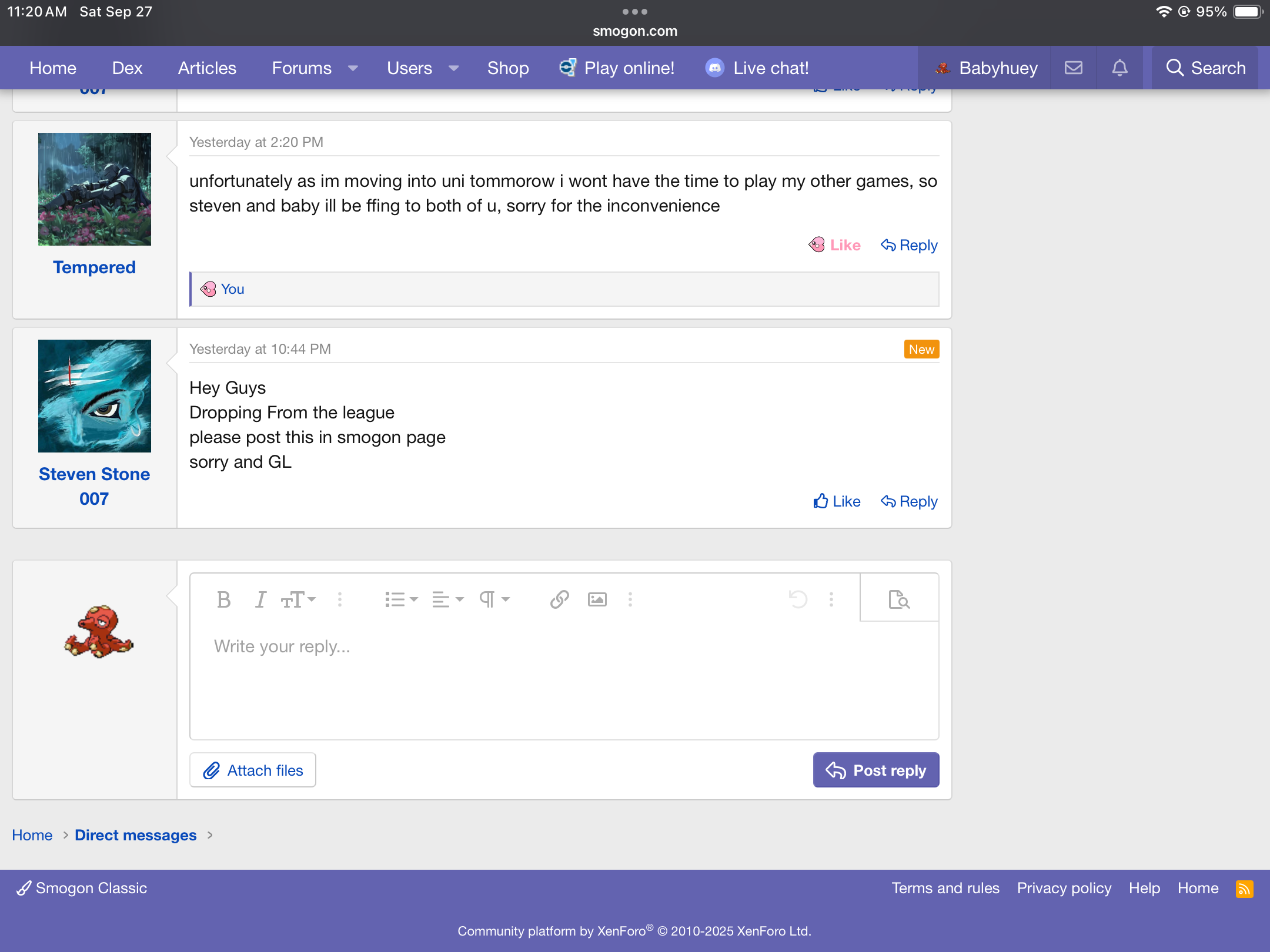The image size is (1270, 952).
Task: Open the Direct messages breadcrumb link
Action: tap(135, 835)
